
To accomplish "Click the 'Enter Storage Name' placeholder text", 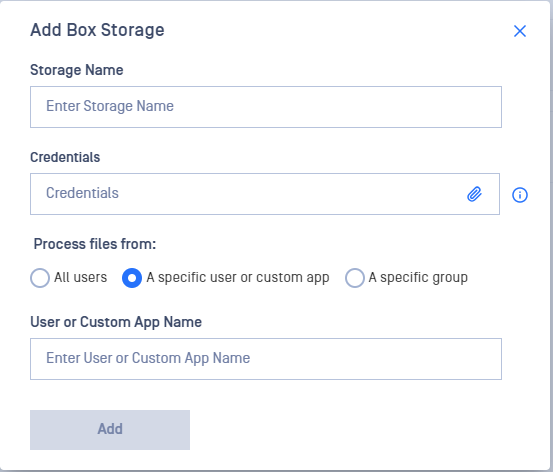I will [x=110, y=106].
